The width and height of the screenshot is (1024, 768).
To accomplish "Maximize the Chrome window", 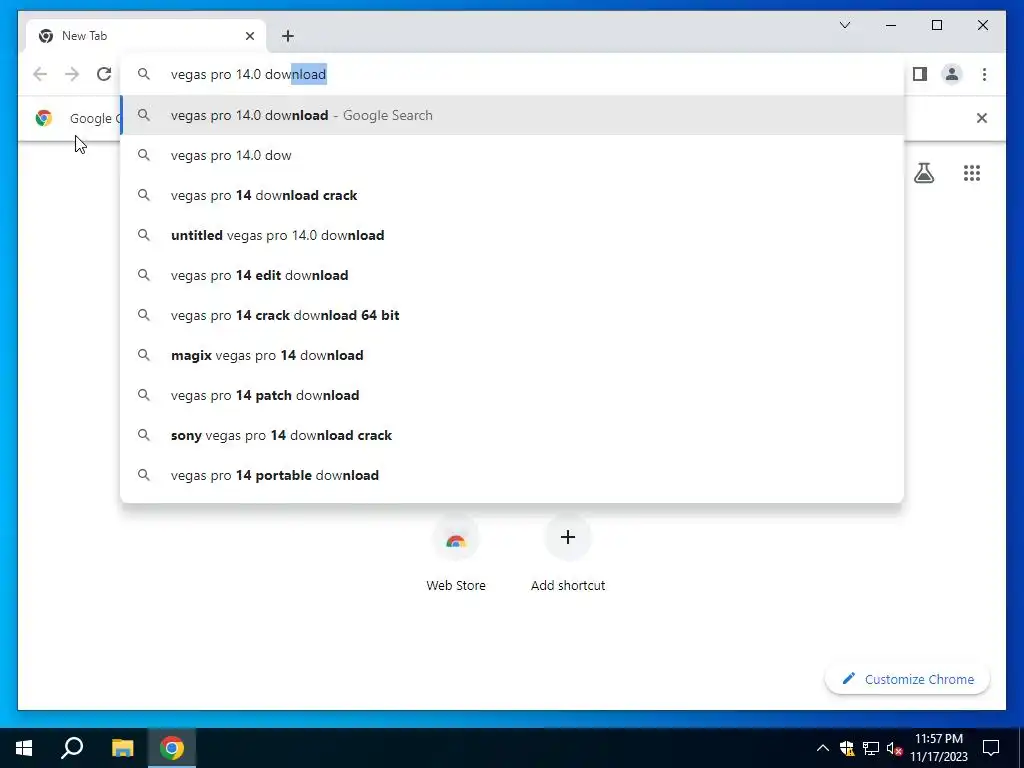I will 936,25.
